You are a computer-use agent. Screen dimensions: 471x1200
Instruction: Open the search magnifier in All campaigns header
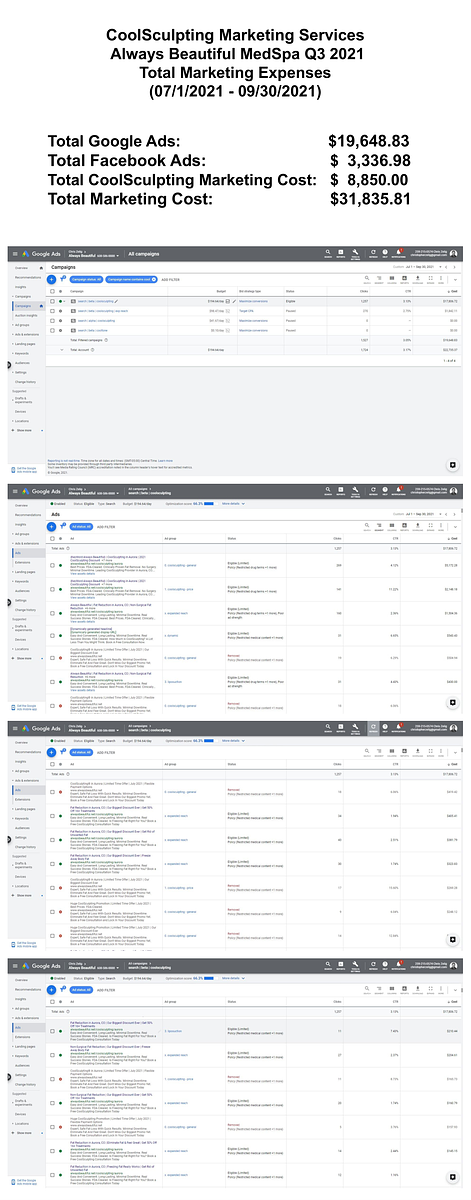pyautogui.click(x=328, y=253)
